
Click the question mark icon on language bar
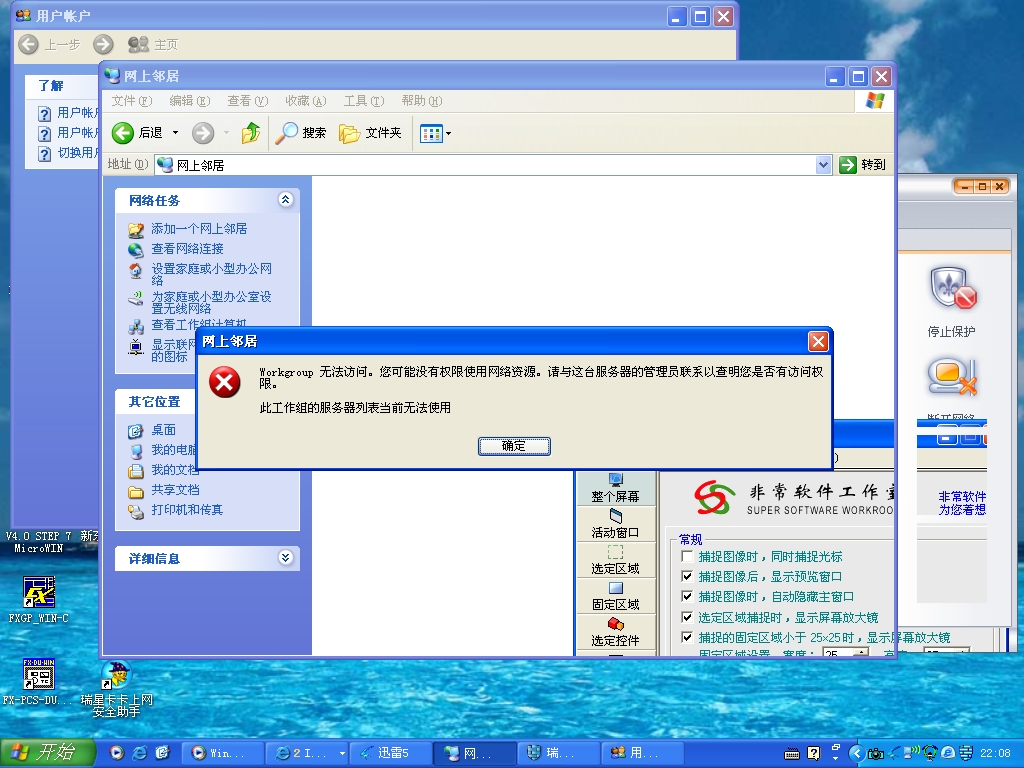pyautogui.click(x=814, y=753)
